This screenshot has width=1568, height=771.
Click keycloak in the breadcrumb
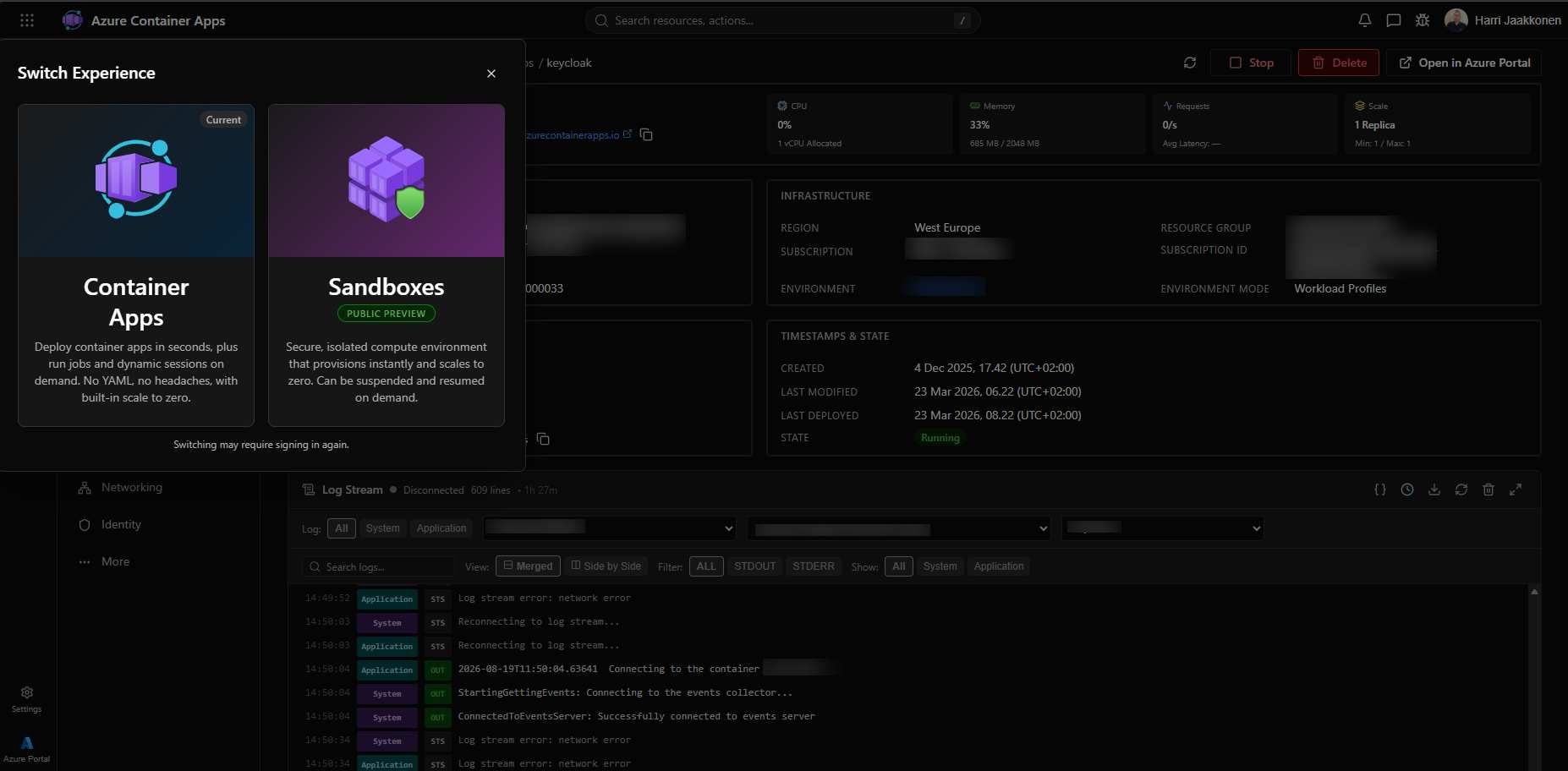(x=569, y=63)
